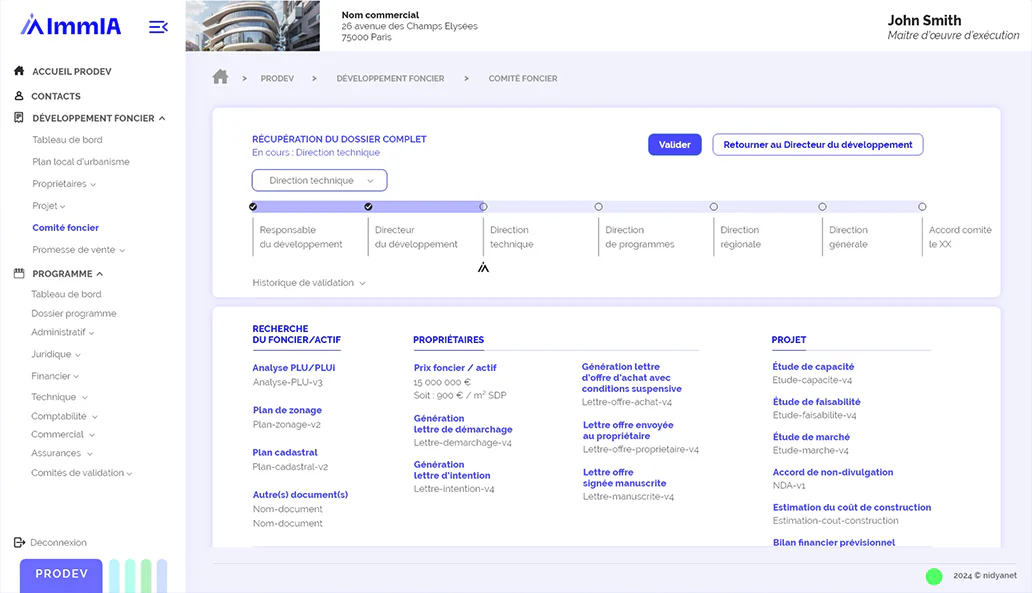Select the Direction régionale step marker
This screenshot has height=593, width=1032.
point(713,207)
